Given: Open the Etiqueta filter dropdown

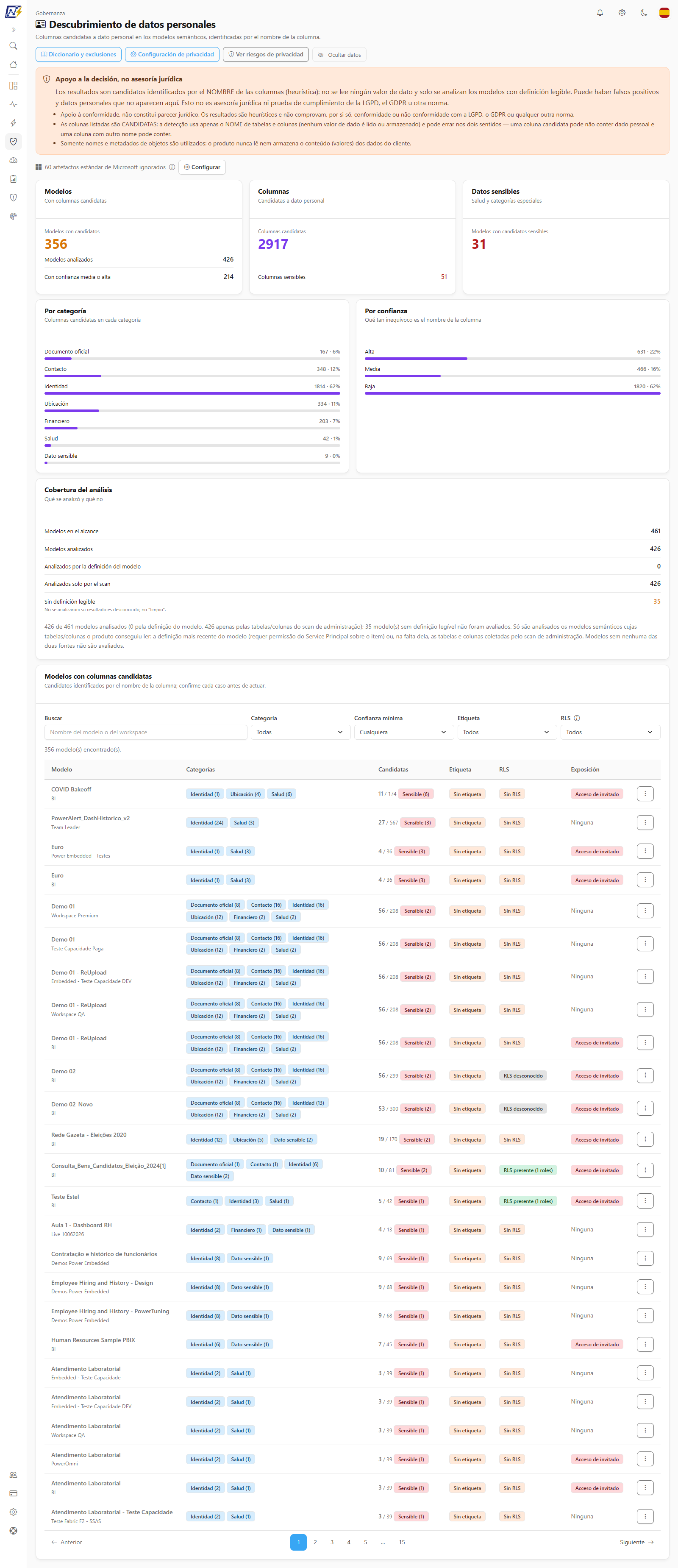Looking at the screenshot, I should tap(507, 732).
